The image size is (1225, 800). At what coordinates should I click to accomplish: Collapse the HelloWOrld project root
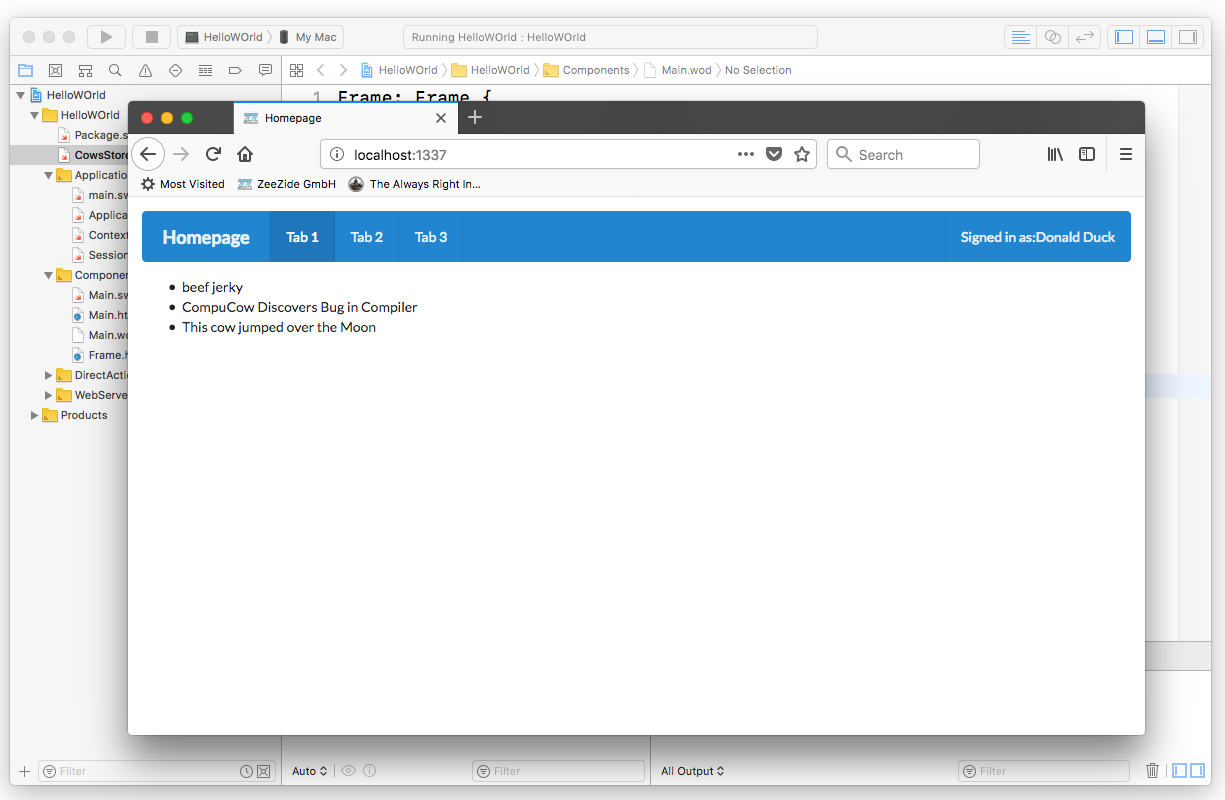pos(20,95)
